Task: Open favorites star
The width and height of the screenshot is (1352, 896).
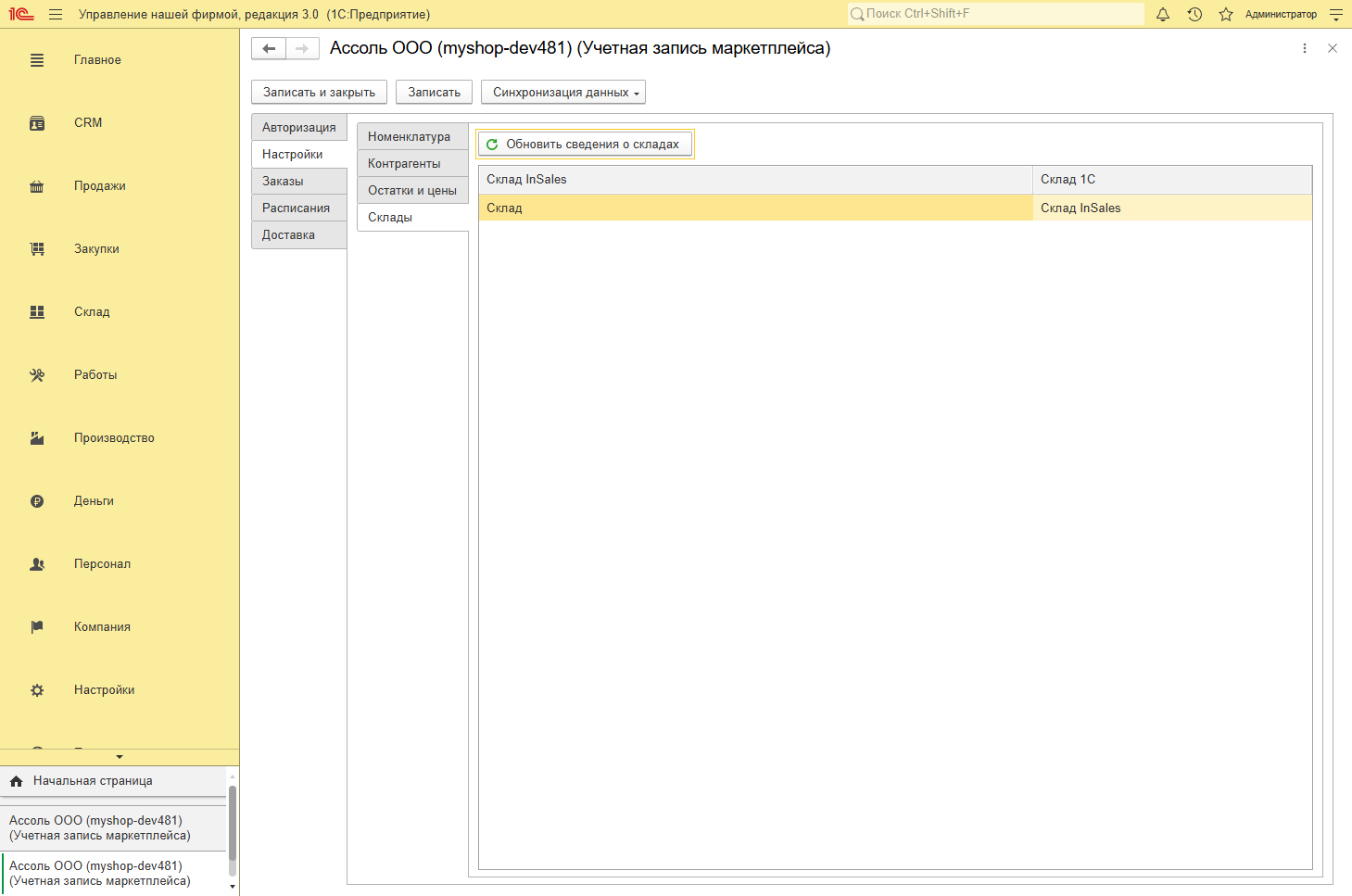Action: [x=1226, y=14]
